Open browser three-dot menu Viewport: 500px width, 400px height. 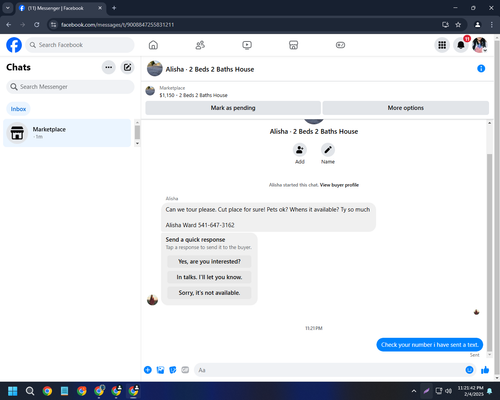click(492, 25)
